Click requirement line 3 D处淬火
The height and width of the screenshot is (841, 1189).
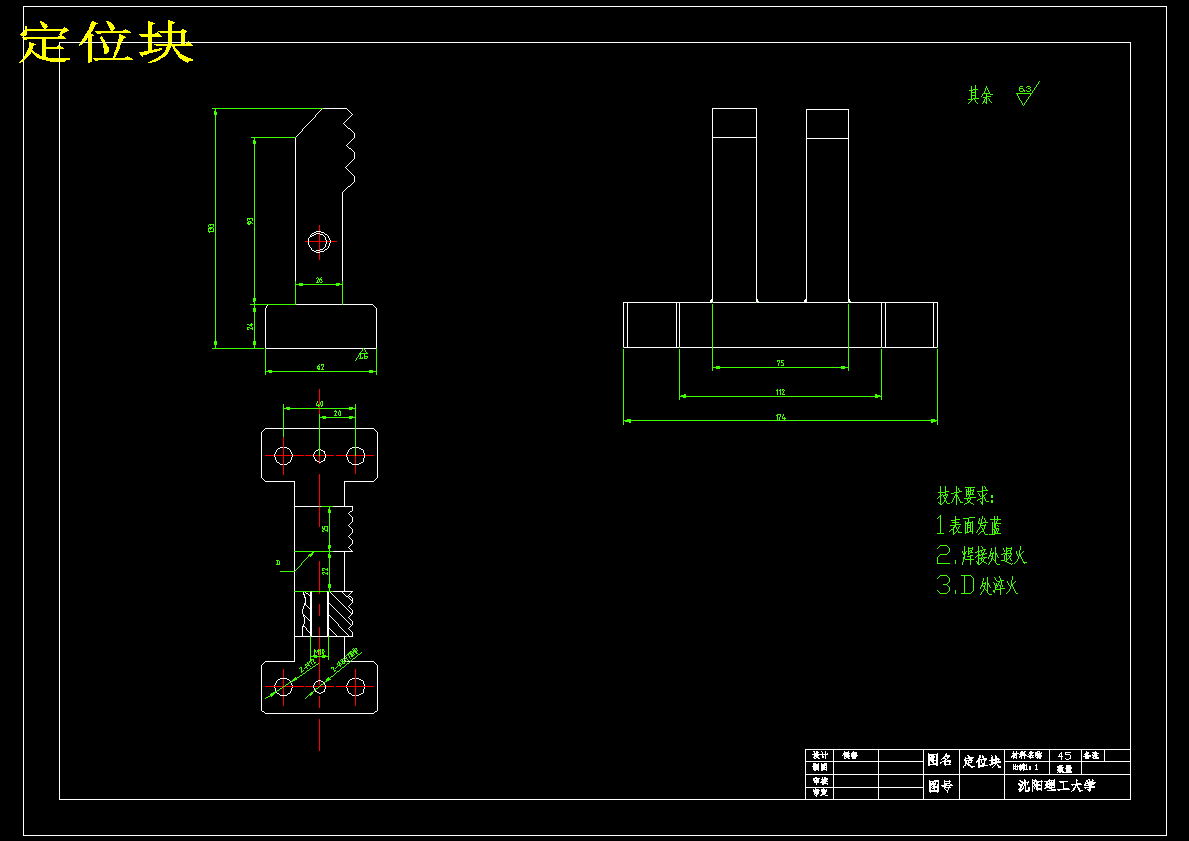pyautogui.click(x=977, y=585)
